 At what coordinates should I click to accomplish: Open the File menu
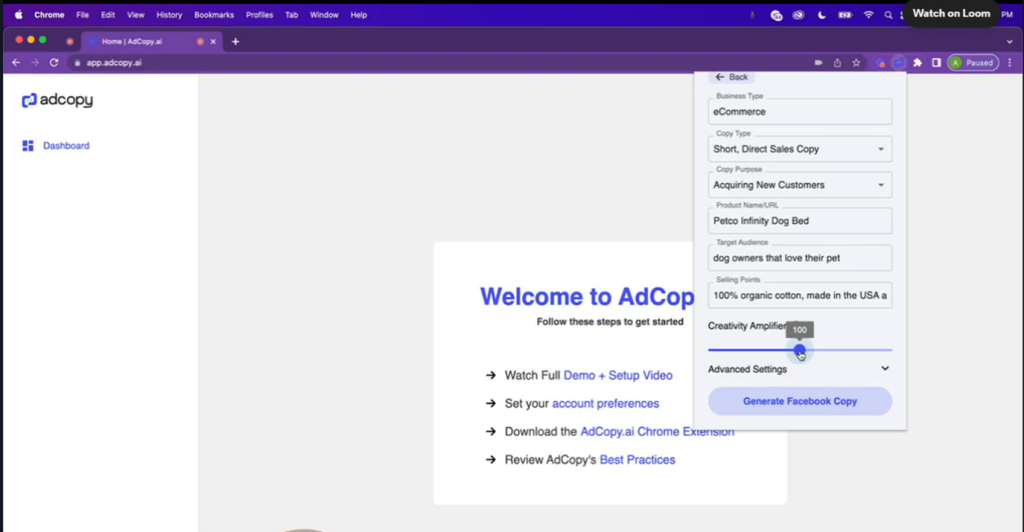point(82,14)
